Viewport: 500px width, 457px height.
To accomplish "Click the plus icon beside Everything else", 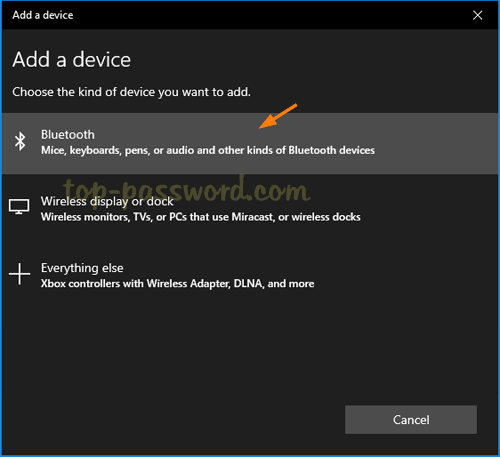I will 19,274.
